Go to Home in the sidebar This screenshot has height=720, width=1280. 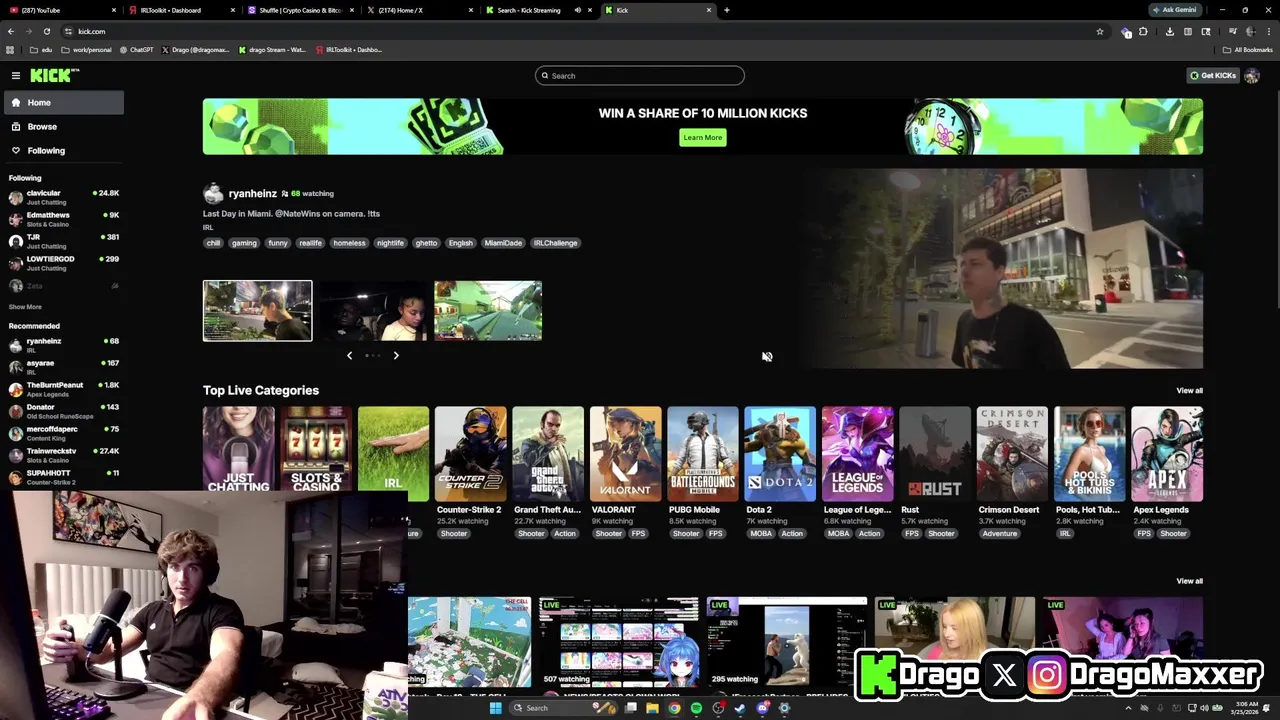pos(64,102)
